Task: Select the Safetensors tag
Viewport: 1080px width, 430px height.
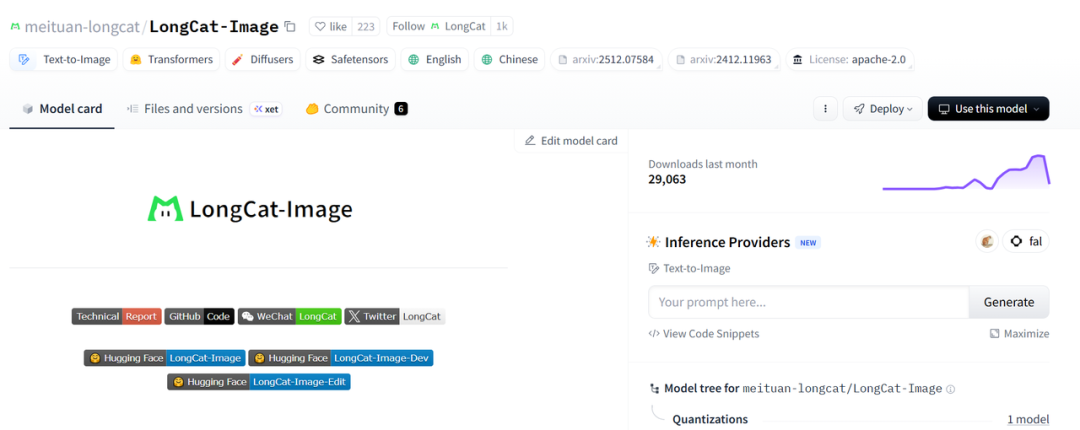Action: [x=351, y=59]
